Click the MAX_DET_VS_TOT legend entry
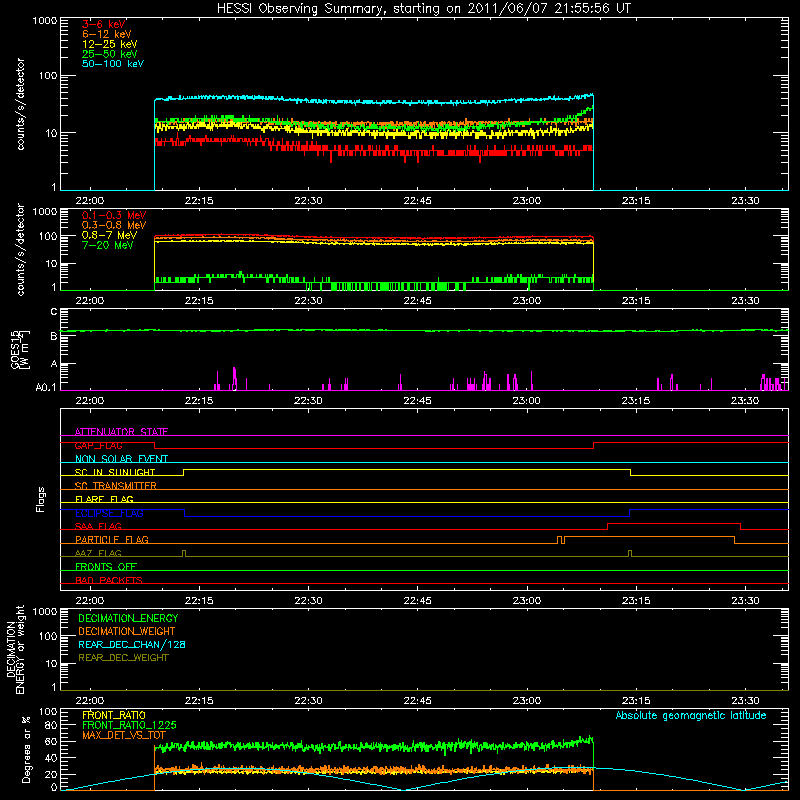The height and width of the screenshot is (800, 800). pos(123,735)
